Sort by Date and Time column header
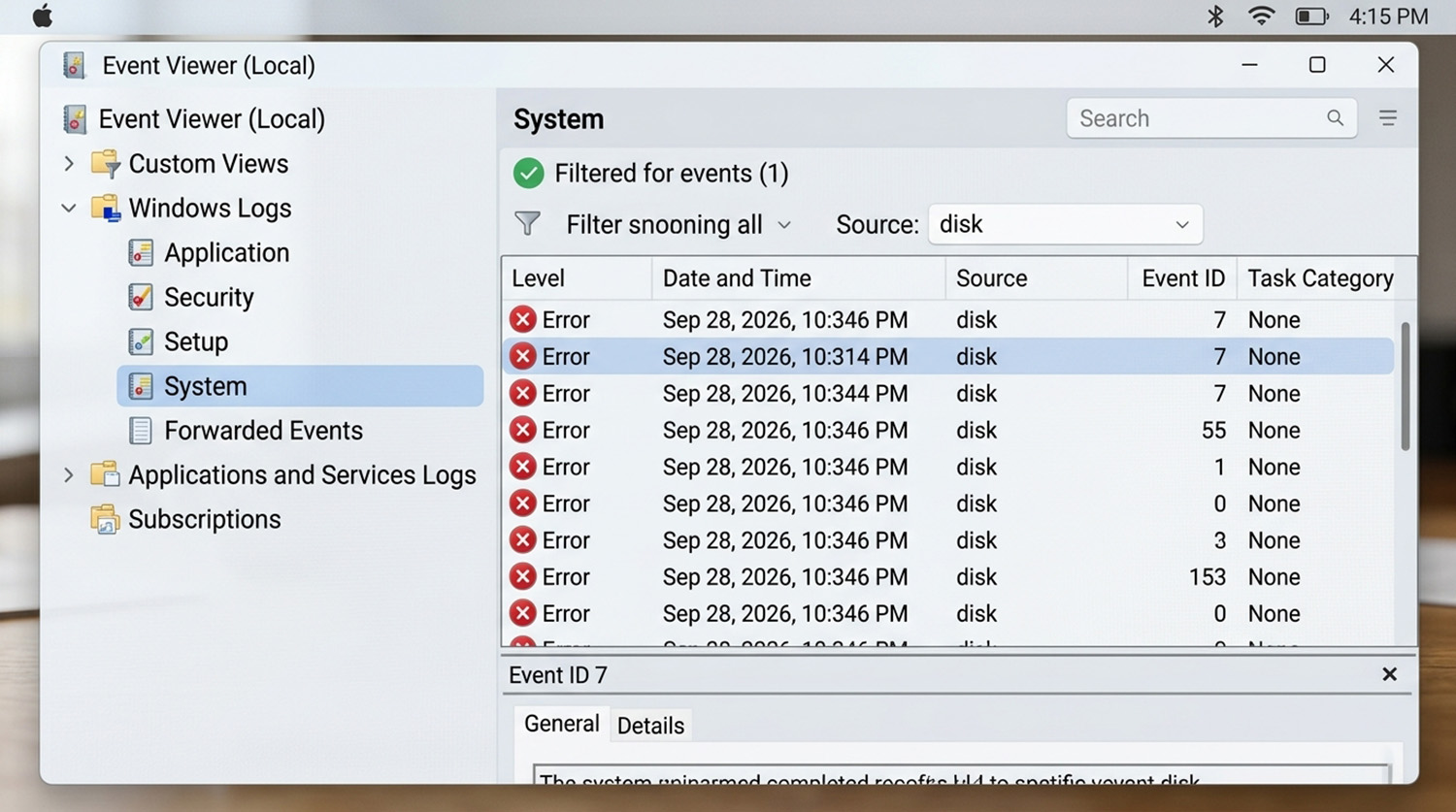Screen dimensions: 1456x812 [x=798, y=278]
